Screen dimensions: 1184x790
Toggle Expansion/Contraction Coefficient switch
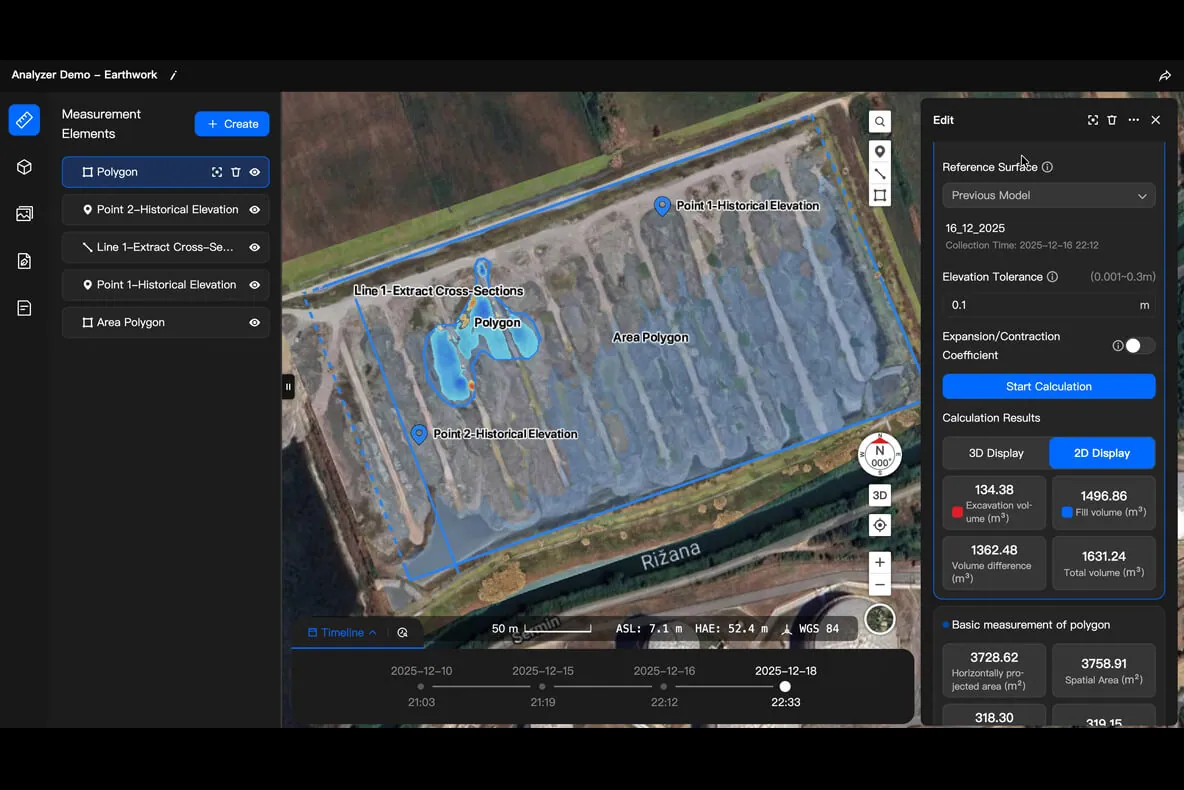[x=1139, y=346]
